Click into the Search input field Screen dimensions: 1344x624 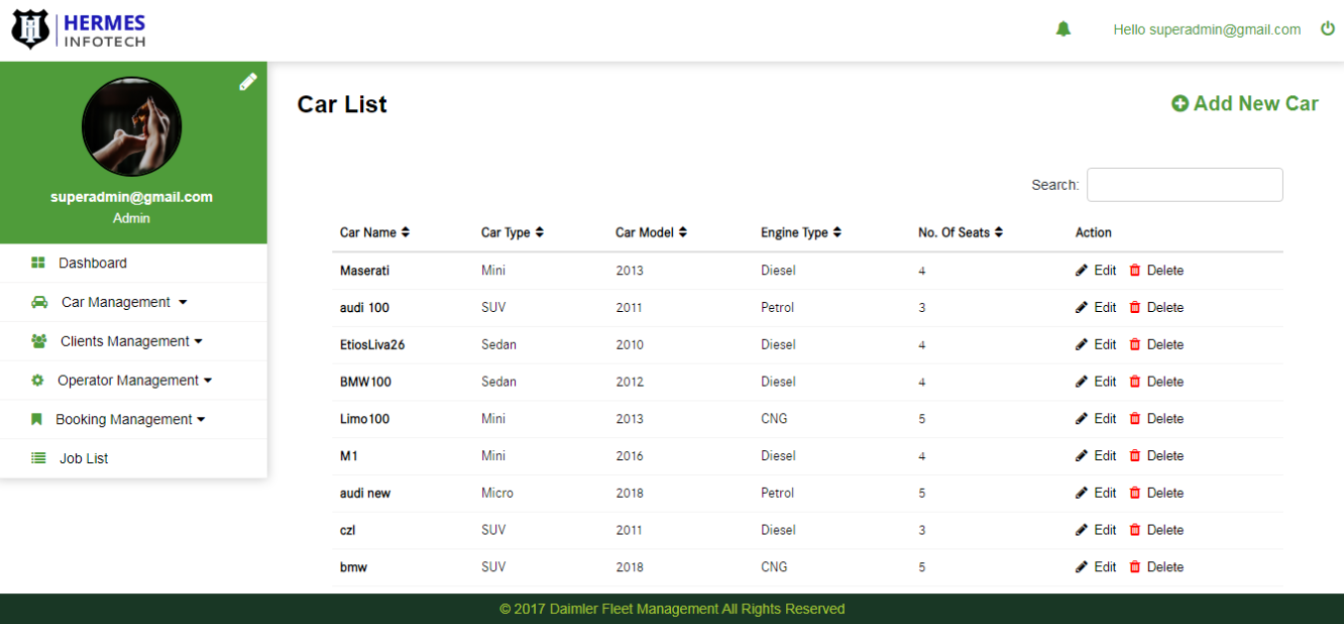[1185, 185]
